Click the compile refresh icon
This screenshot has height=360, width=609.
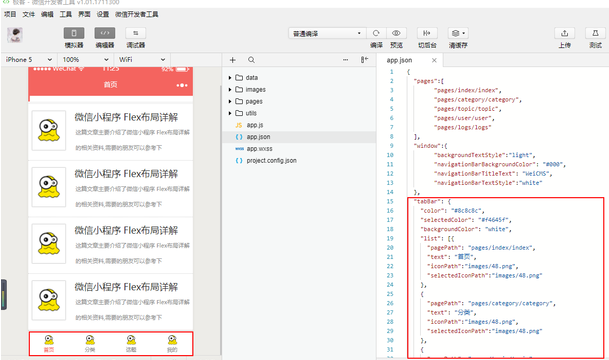tap(376, 33)
